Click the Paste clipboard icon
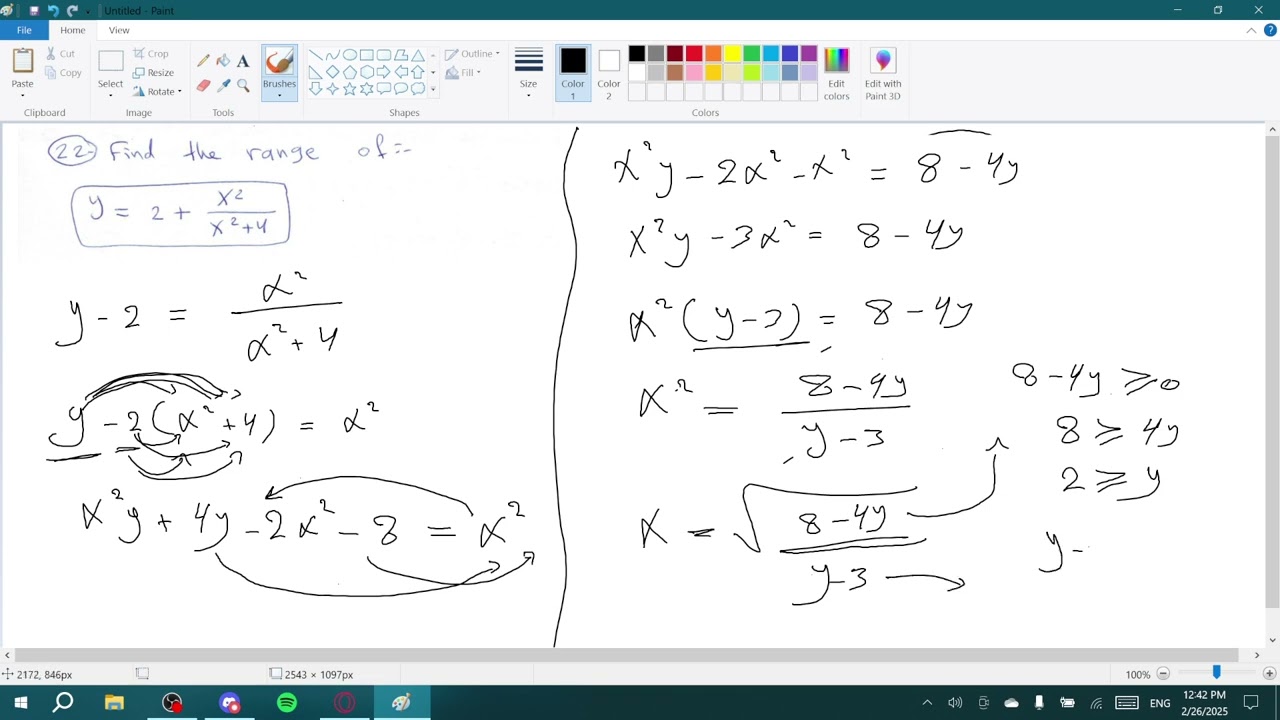 point(22,61)
